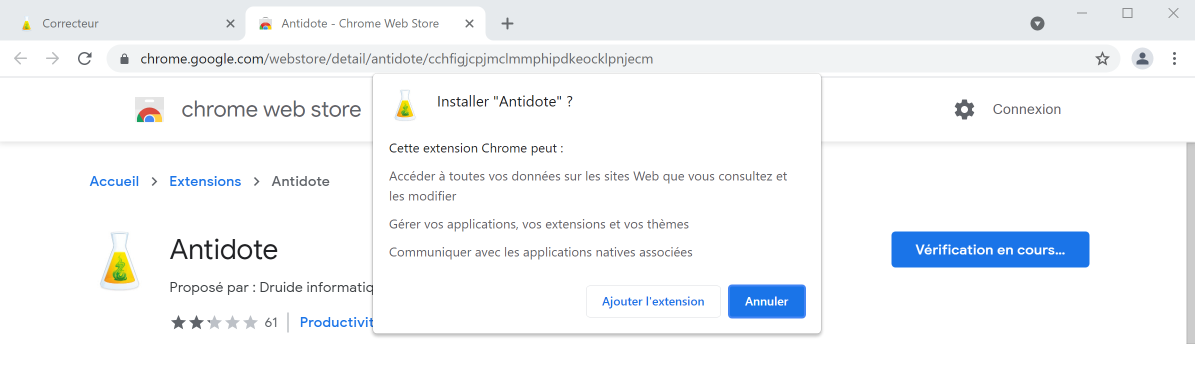Viewport: 1195px width, 368px height.
Task: Open Chrome's three-dot menu
Action: pos(1174,59)
